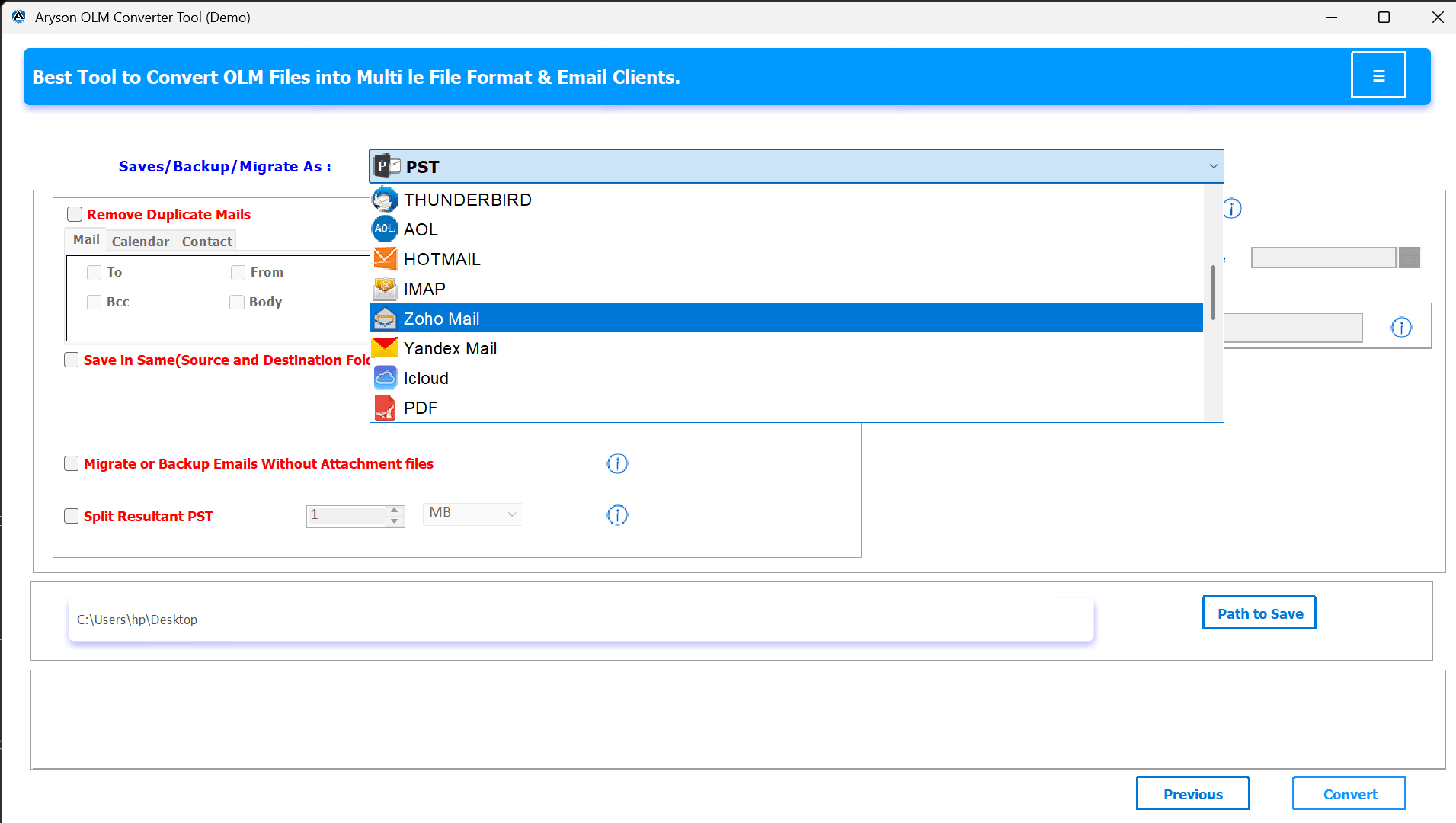The height and width of the screenshot is (823, 1456).
Task: Choose the Yandex Mail icon
Action: coord(386,347)
